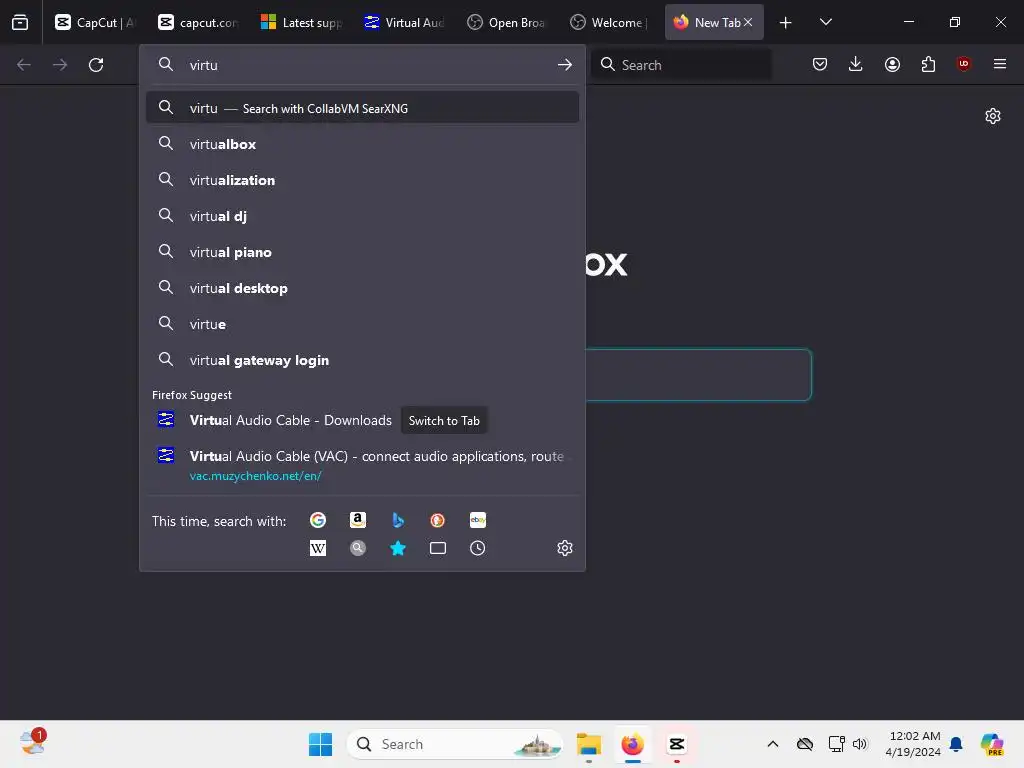Search this time with Wikipedia

click(318, 548)
